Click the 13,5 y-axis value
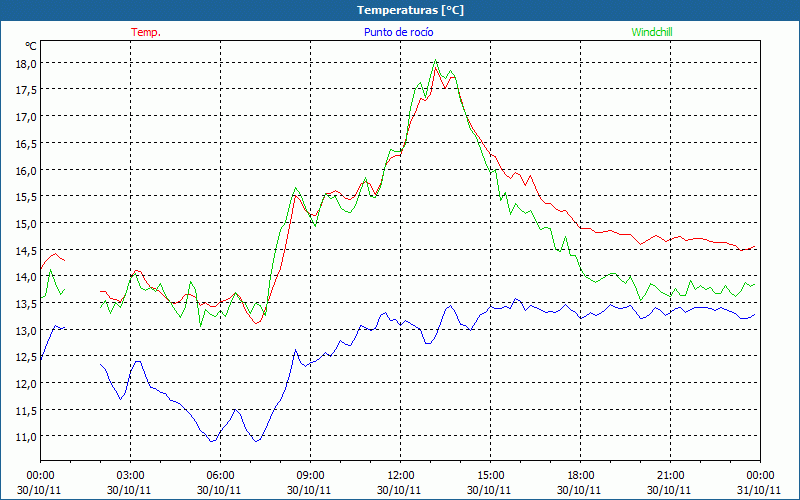Image resolution: width=800 pixels, height=500 pixels. 26,304
